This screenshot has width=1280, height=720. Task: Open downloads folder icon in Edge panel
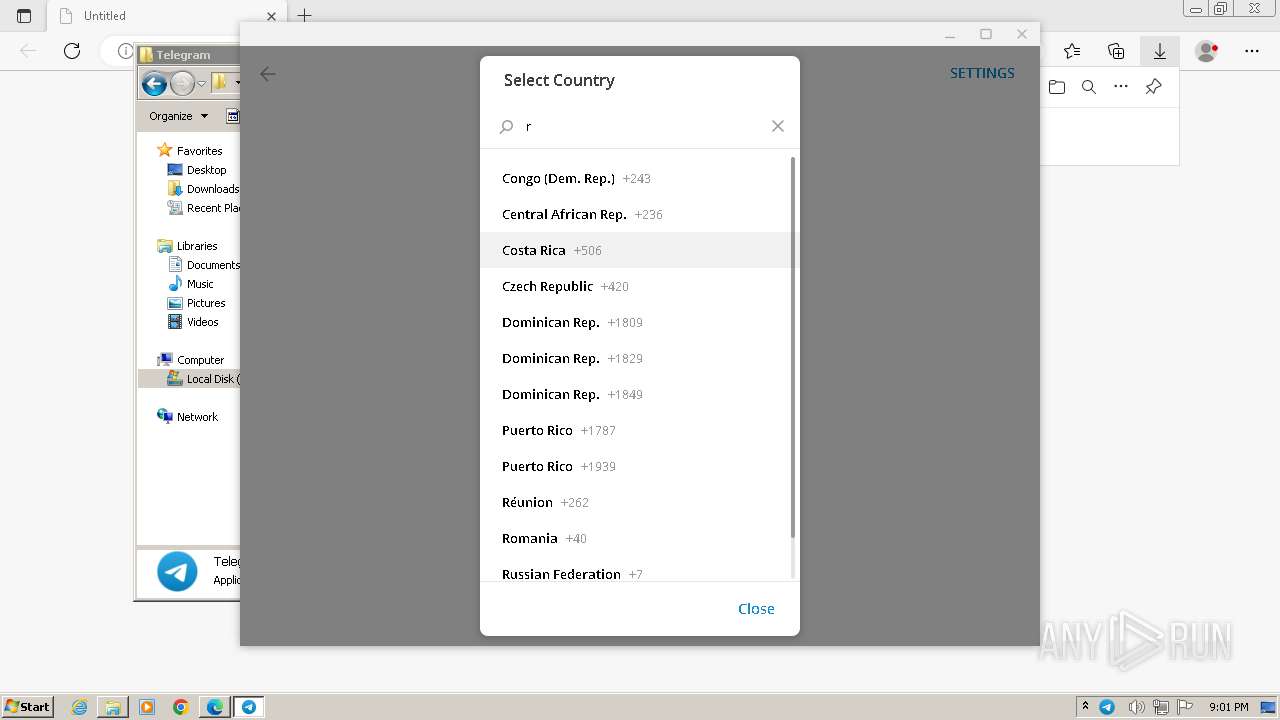click(1057, 87)
